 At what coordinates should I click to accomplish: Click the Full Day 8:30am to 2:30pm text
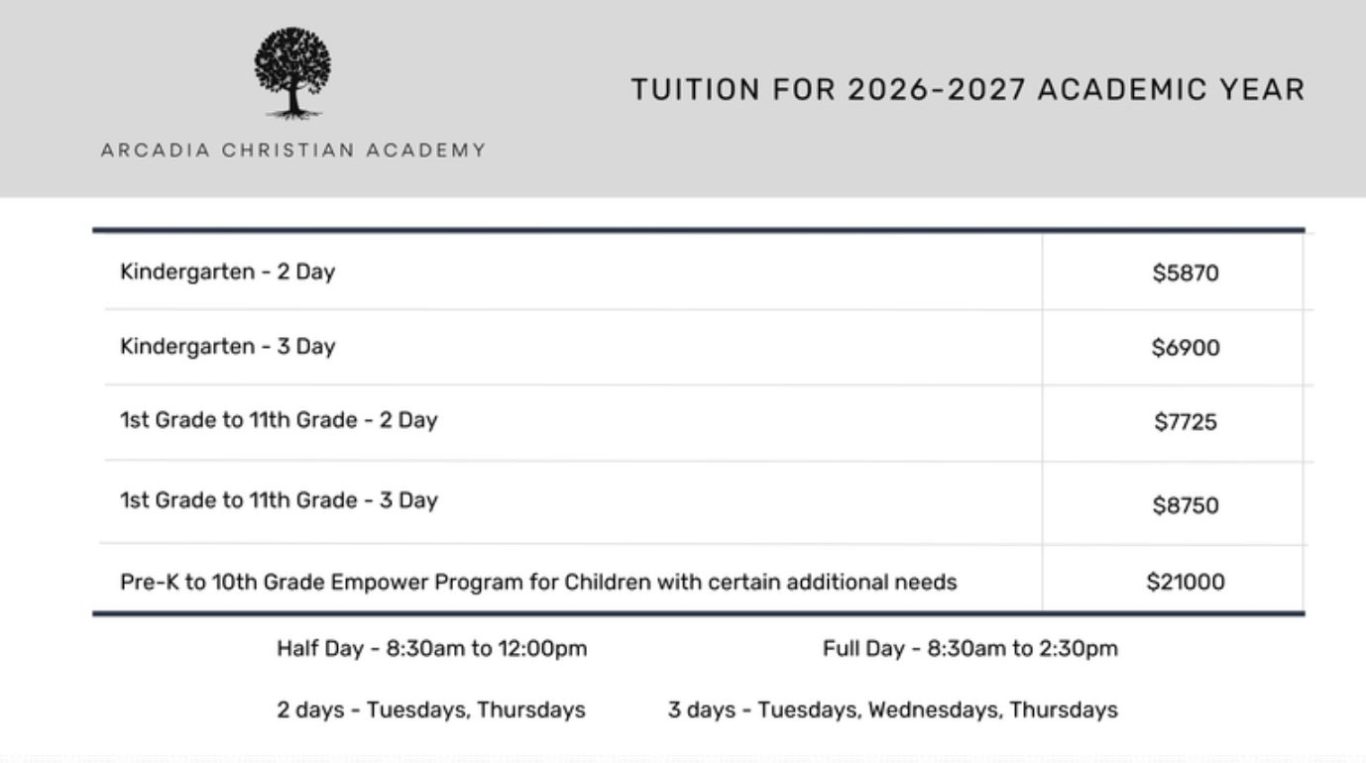(970, 649)
